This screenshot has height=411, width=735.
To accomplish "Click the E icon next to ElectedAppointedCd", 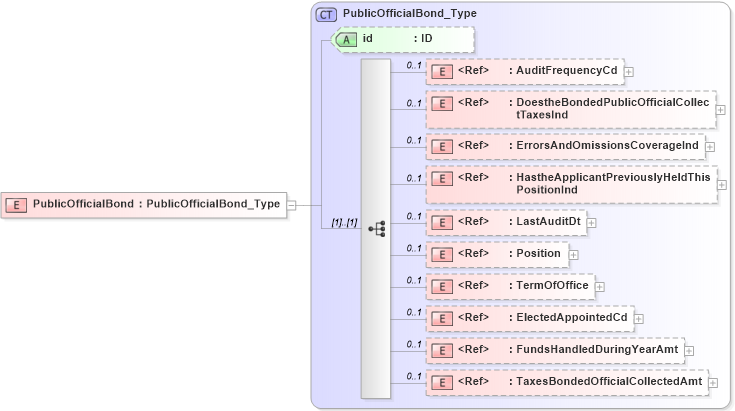I will (440, 318).
